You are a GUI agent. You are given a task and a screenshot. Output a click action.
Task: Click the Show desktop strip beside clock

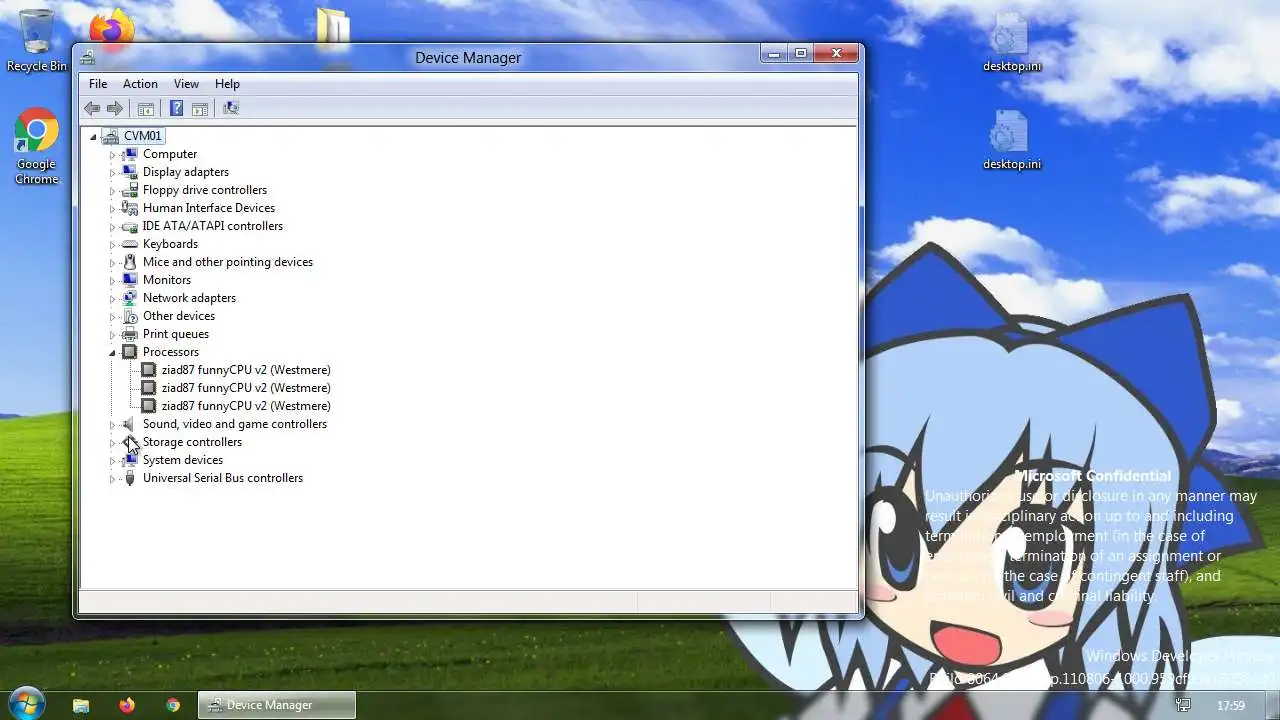tap(1273, 705)
